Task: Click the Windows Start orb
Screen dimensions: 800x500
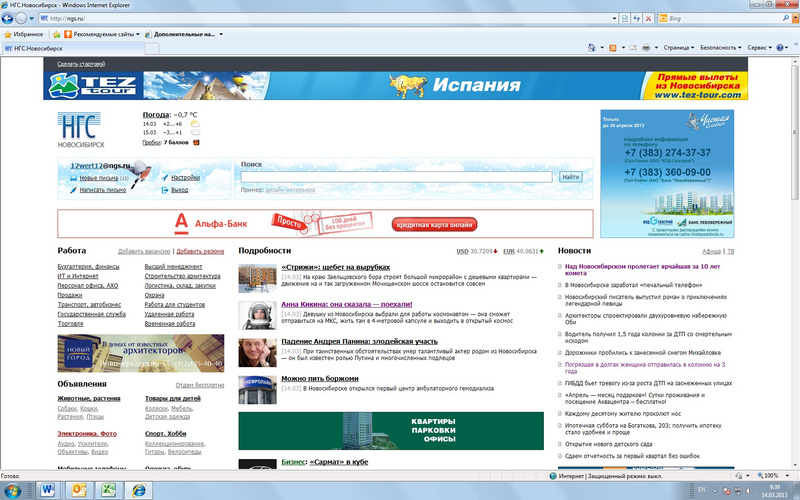Action: pos(12,491)
